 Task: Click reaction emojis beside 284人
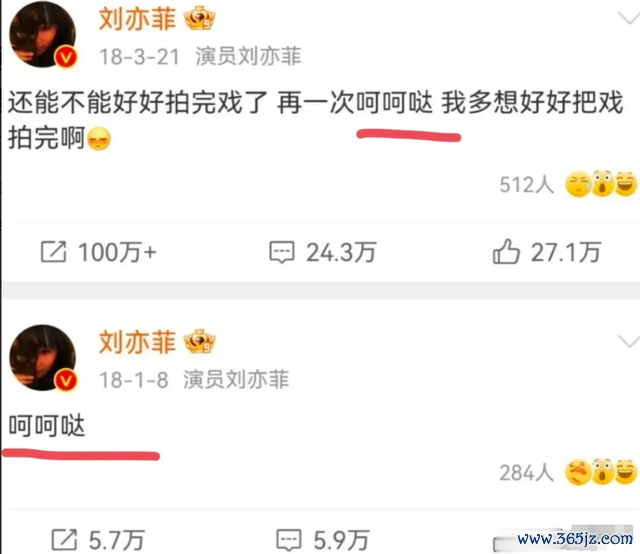601,472
